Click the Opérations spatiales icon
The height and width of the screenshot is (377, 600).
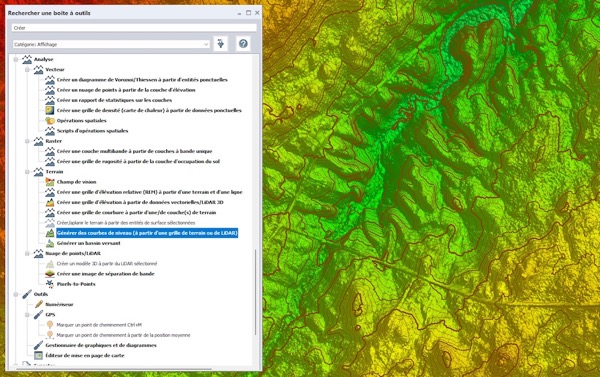tap(50, 120)
